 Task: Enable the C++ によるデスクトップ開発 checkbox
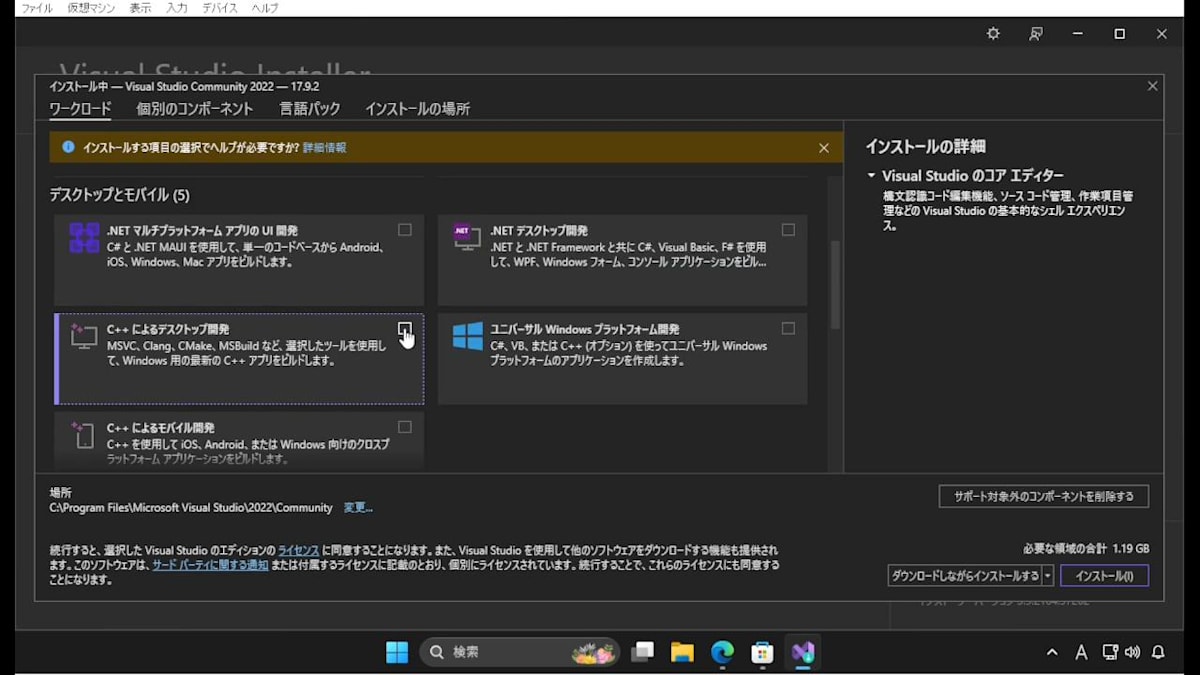[404, 327]
